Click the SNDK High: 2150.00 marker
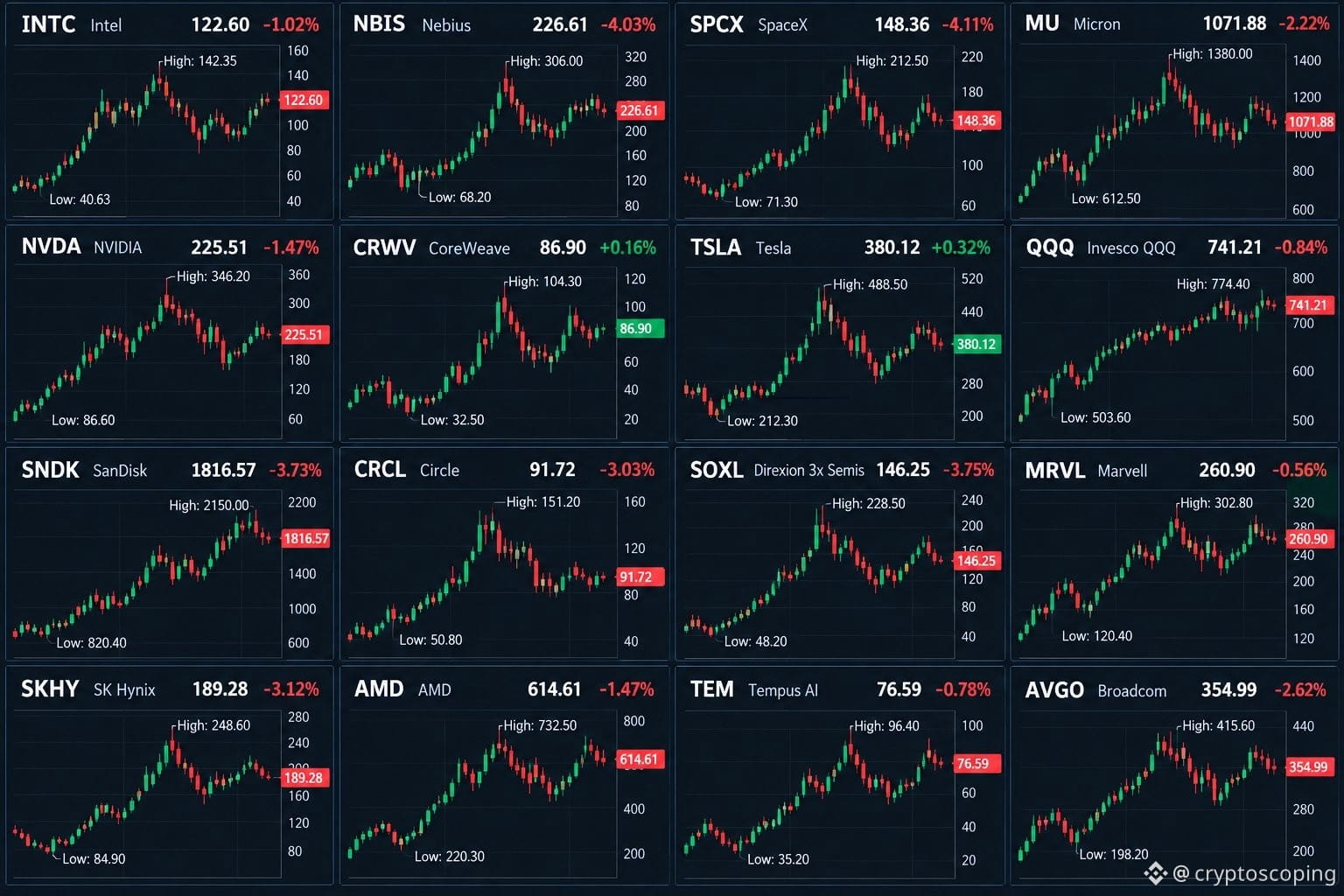Screen dimensions: 1344x896 tap(209, 506)
